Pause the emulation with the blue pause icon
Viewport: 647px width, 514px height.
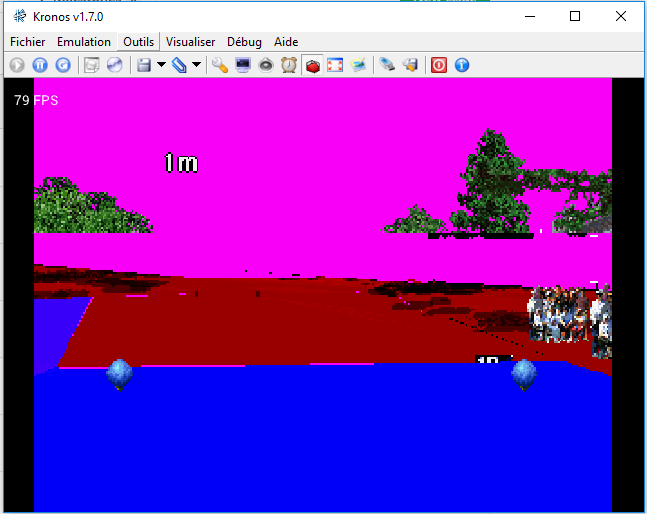40,65
